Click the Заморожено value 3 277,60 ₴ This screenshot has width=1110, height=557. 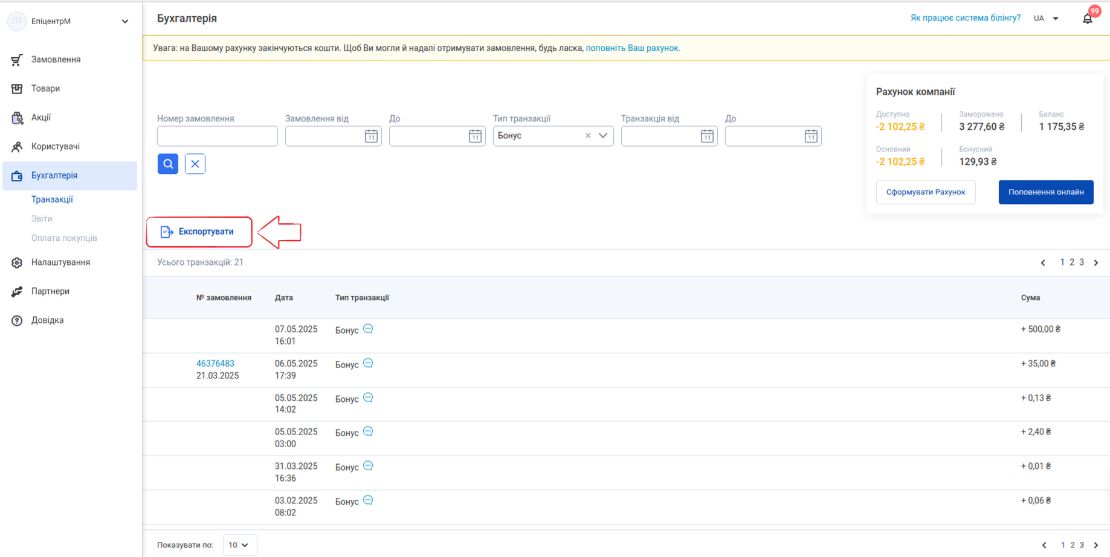[x=982, y=127]
